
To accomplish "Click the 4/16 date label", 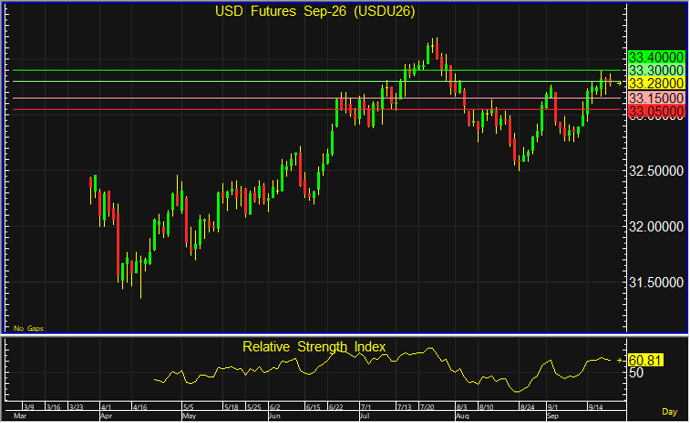I will [x=140, y=407].
